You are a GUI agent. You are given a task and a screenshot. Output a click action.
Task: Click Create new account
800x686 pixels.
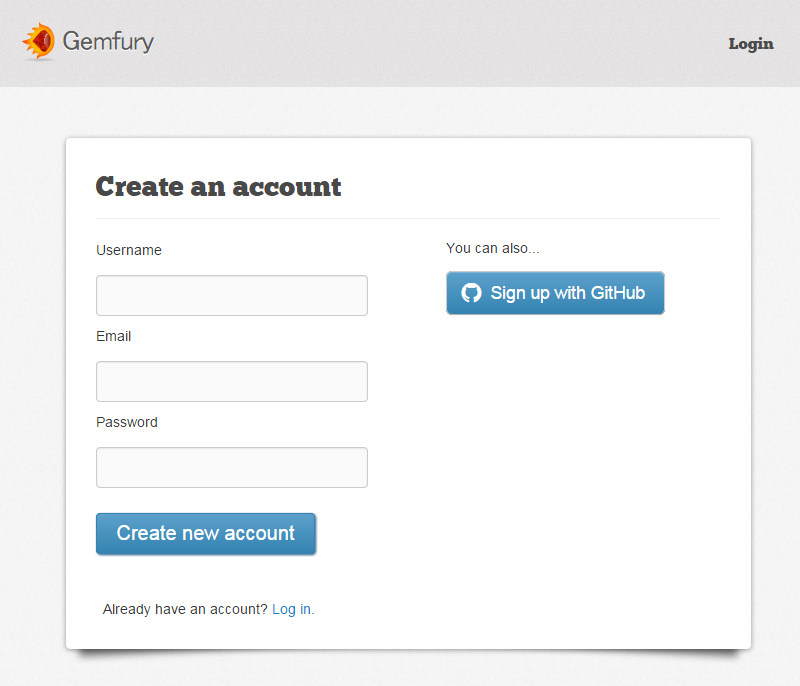(206, 533)
